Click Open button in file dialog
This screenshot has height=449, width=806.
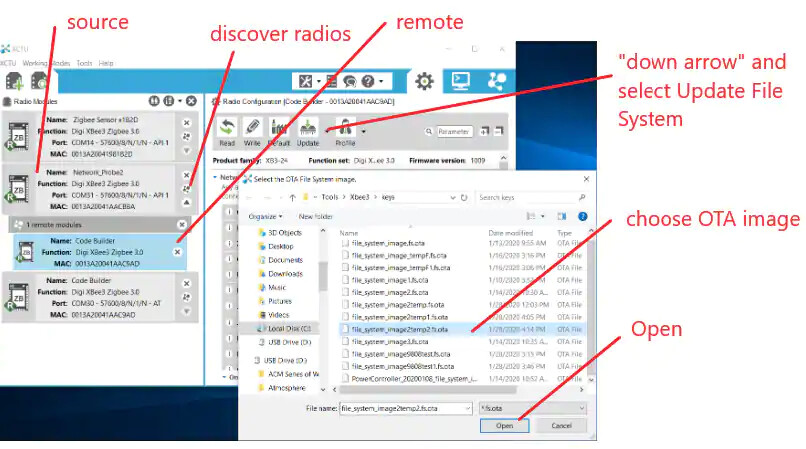(x=504, y=425)
